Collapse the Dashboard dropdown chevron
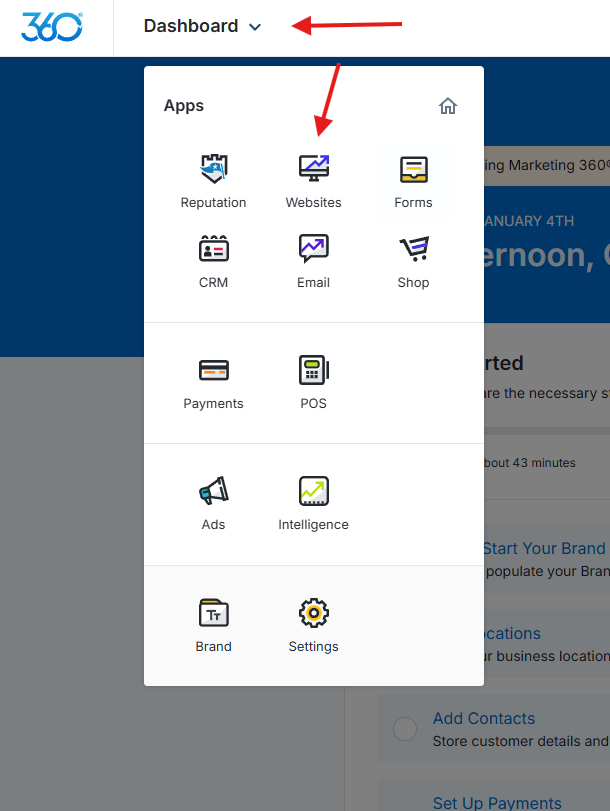The image size is (610, 811). coord(255,27)
